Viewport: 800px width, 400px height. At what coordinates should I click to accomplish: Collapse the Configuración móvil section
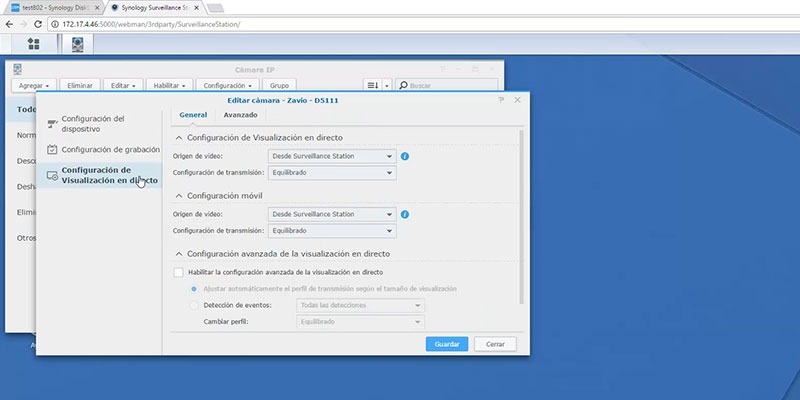tap(179, 196)
